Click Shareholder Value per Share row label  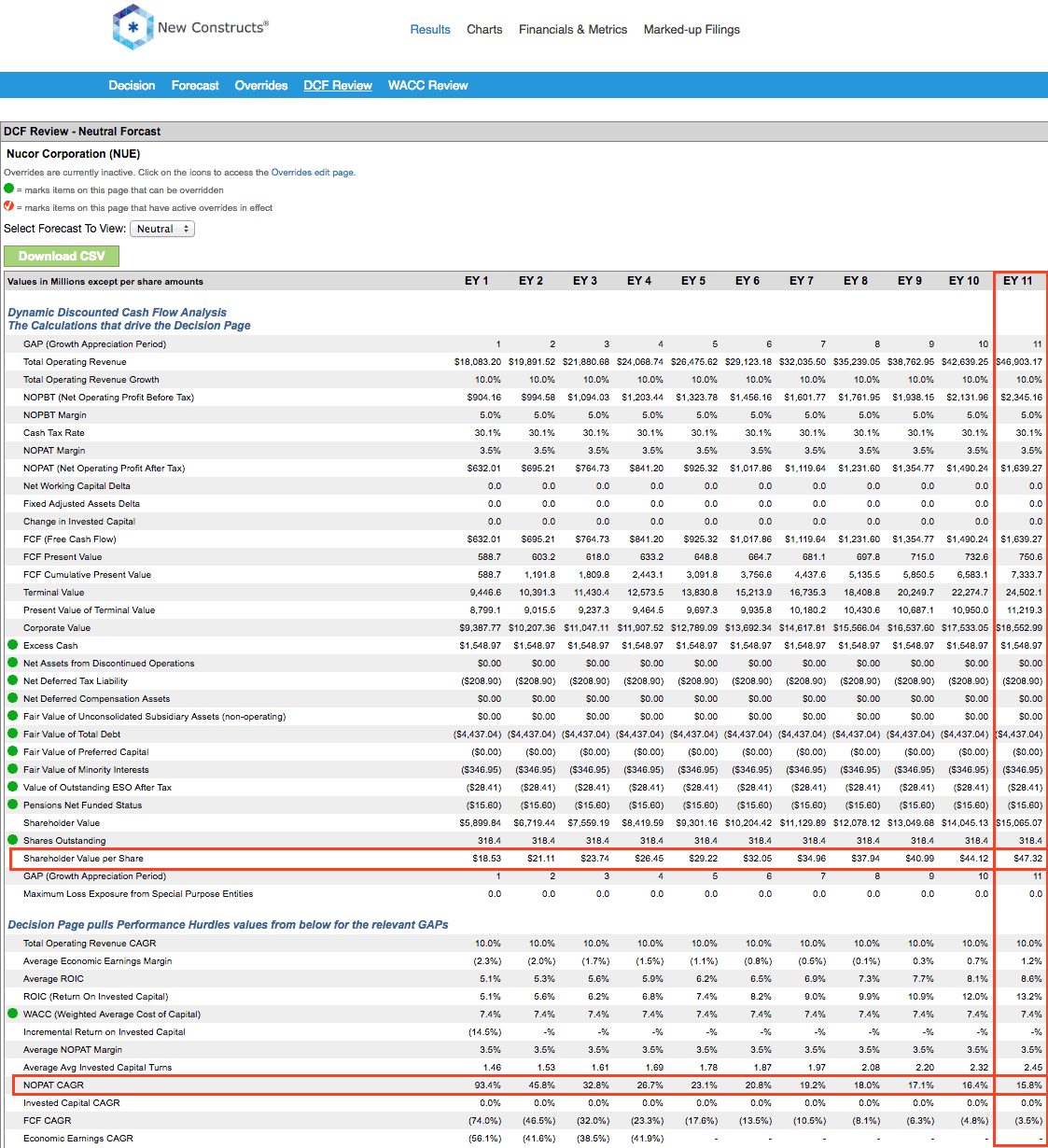pyautogui.click(x=83, y=858)
